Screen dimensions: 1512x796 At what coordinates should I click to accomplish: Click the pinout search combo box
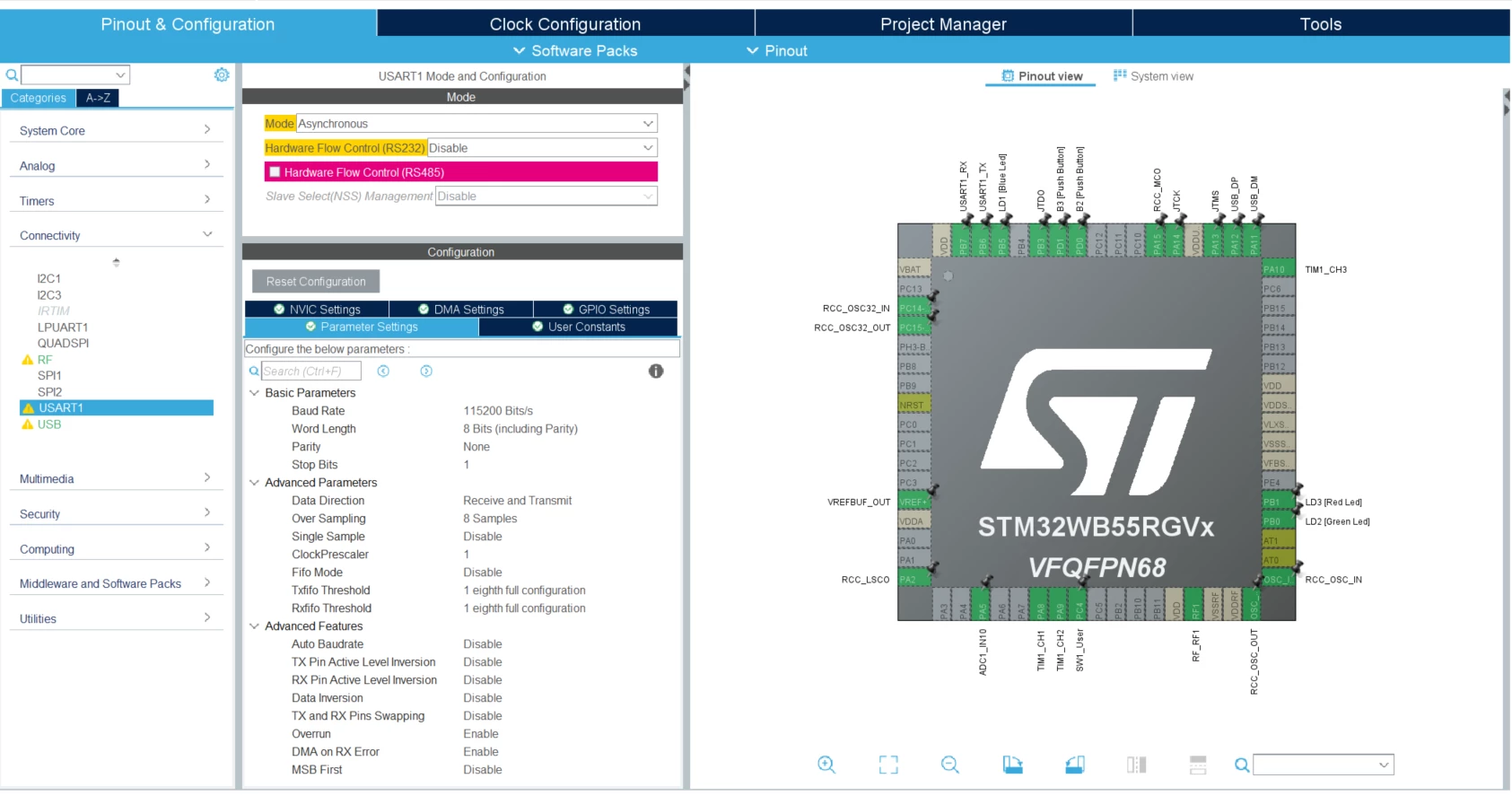coord(1324,765)
